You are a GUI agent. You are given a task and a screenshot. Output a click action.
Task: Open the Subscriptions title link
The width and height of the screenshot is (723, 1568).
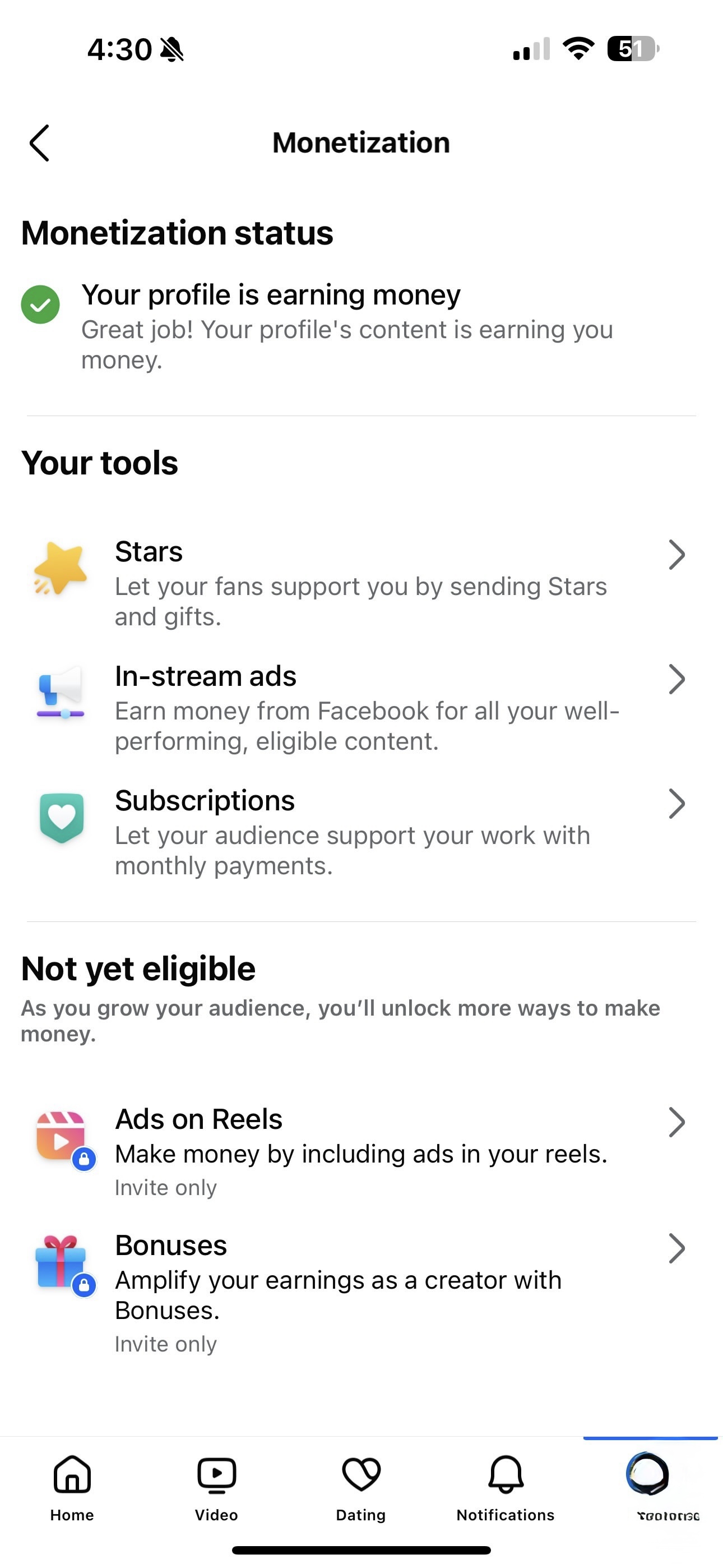[205, 800]
